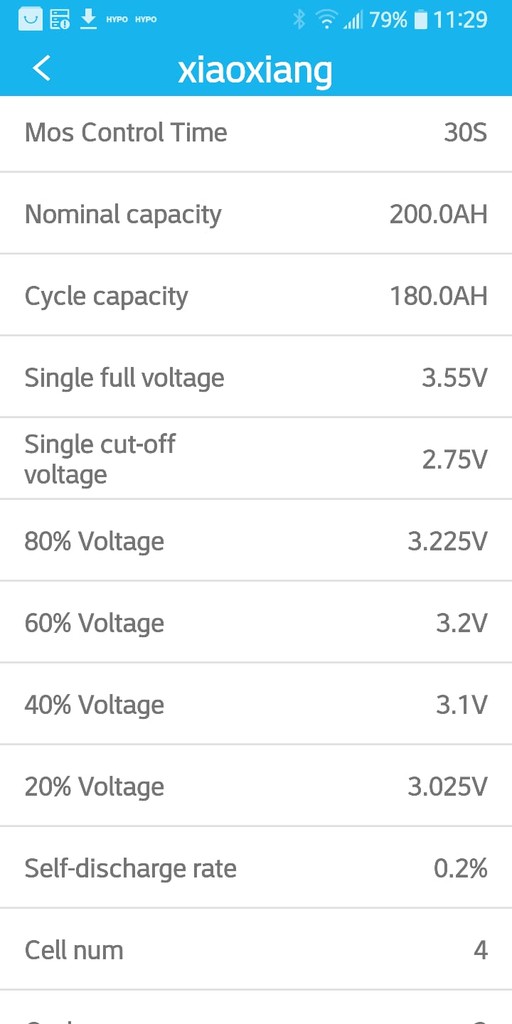Tap the back arrow in header
This screenshot has height=1024, width=512.
[x=41, y=68]
